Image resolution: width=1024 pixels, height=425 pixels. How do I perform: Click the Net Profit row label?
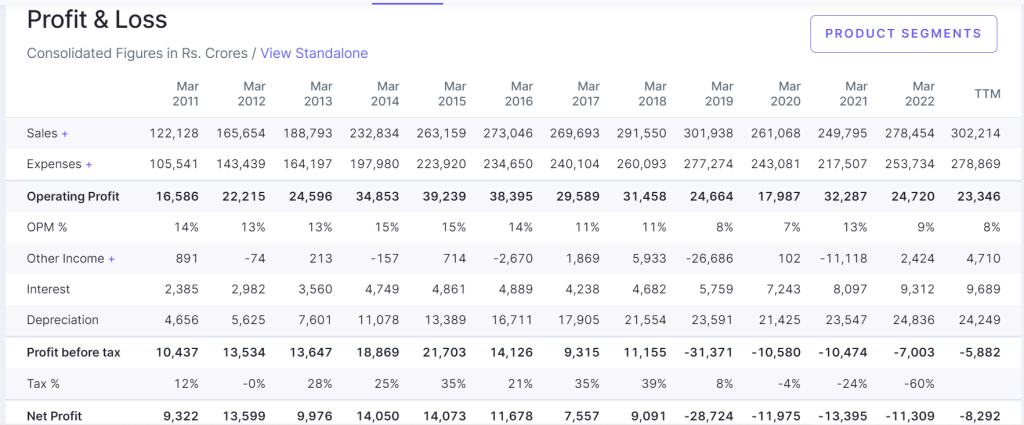coord(54,416)
